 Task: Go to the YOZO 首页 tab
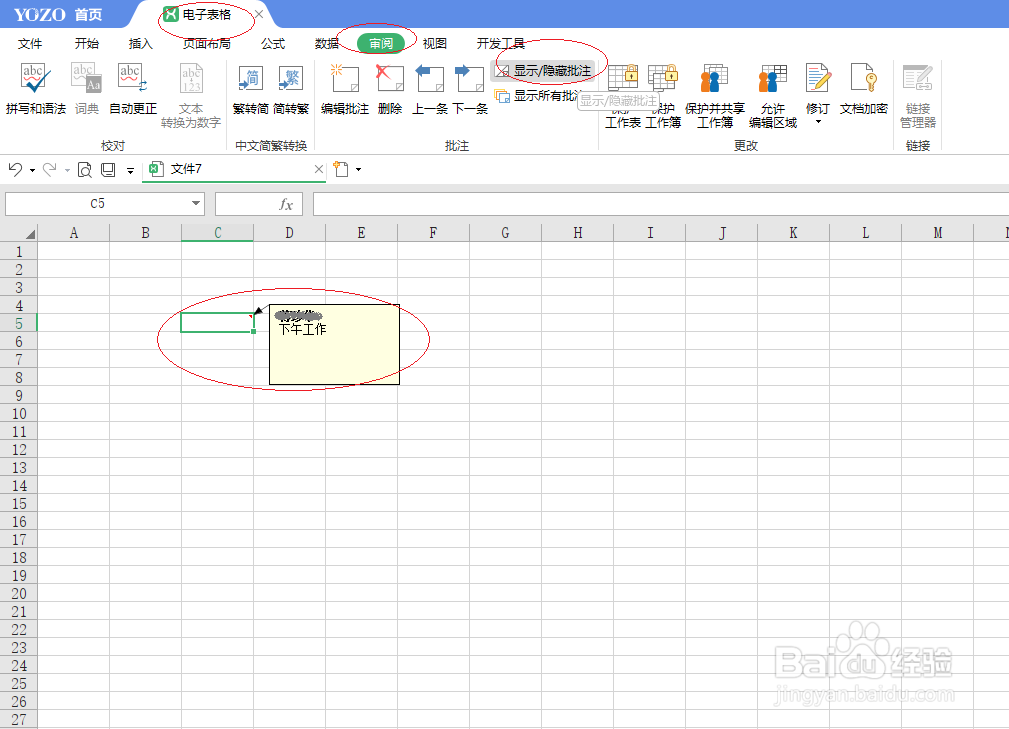click(58, 14)
